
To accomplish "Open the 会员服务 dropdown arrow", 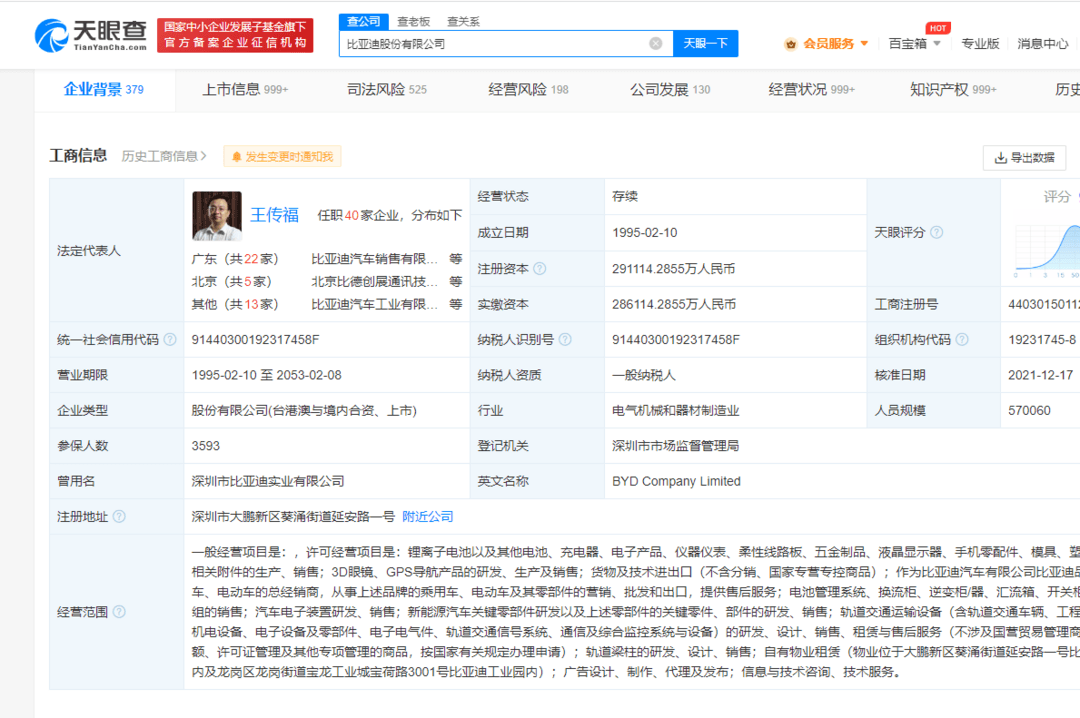I will tap(864, 43).
